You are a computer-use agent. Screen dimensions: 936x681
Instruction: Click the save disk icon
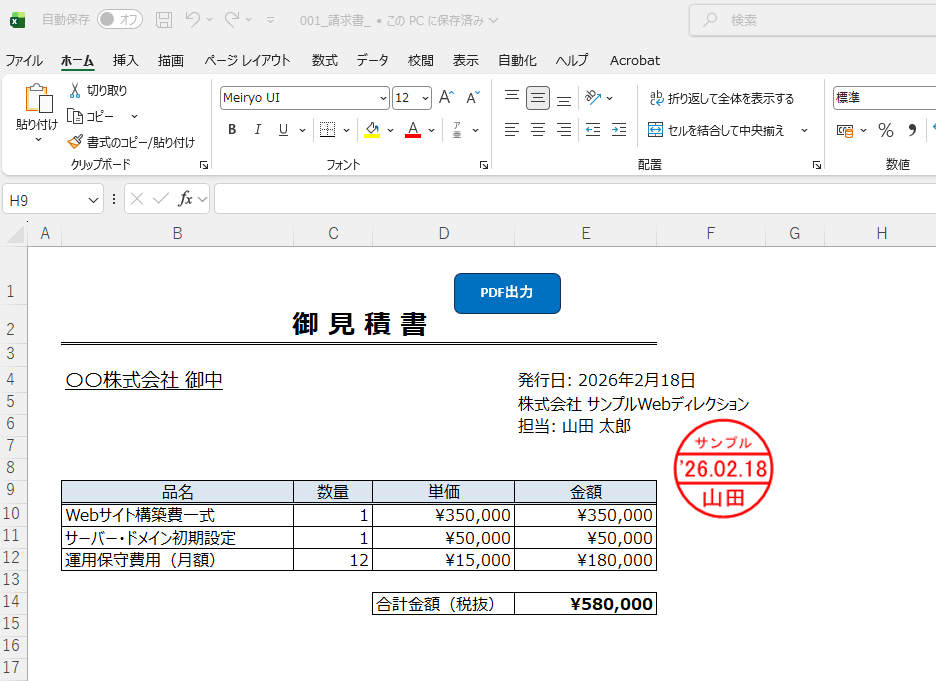click(164, 20)
